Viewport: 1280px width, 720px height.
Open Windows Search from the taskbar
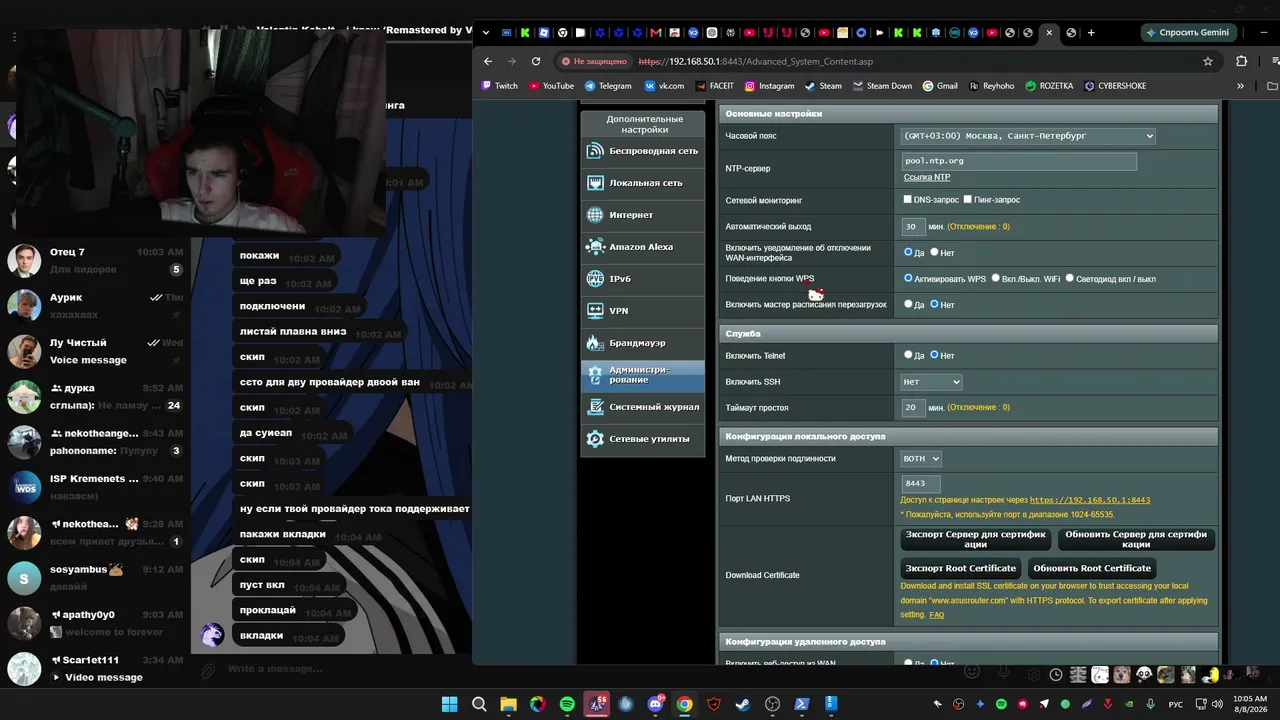[x=479, y=704]
